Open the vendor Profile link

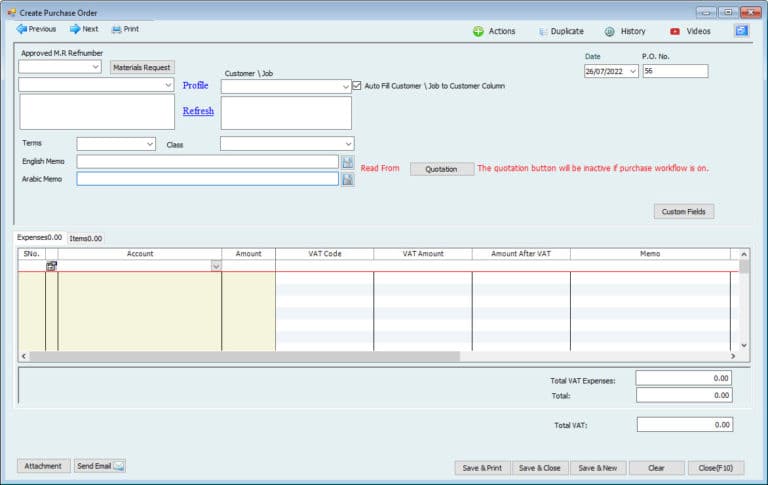[195, 85]
